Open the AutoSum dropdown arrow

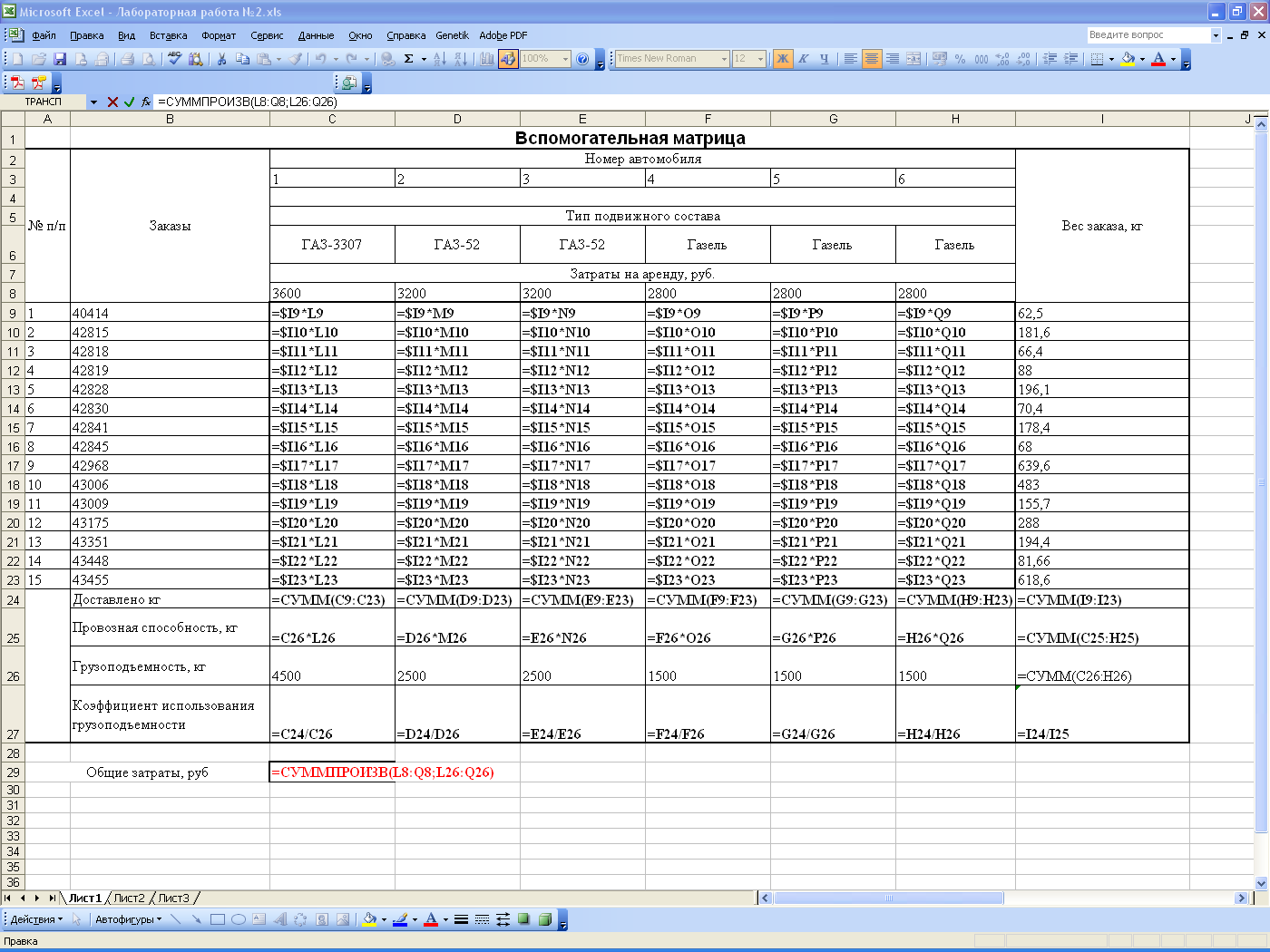pyautogui.click(x=424, y=59)
